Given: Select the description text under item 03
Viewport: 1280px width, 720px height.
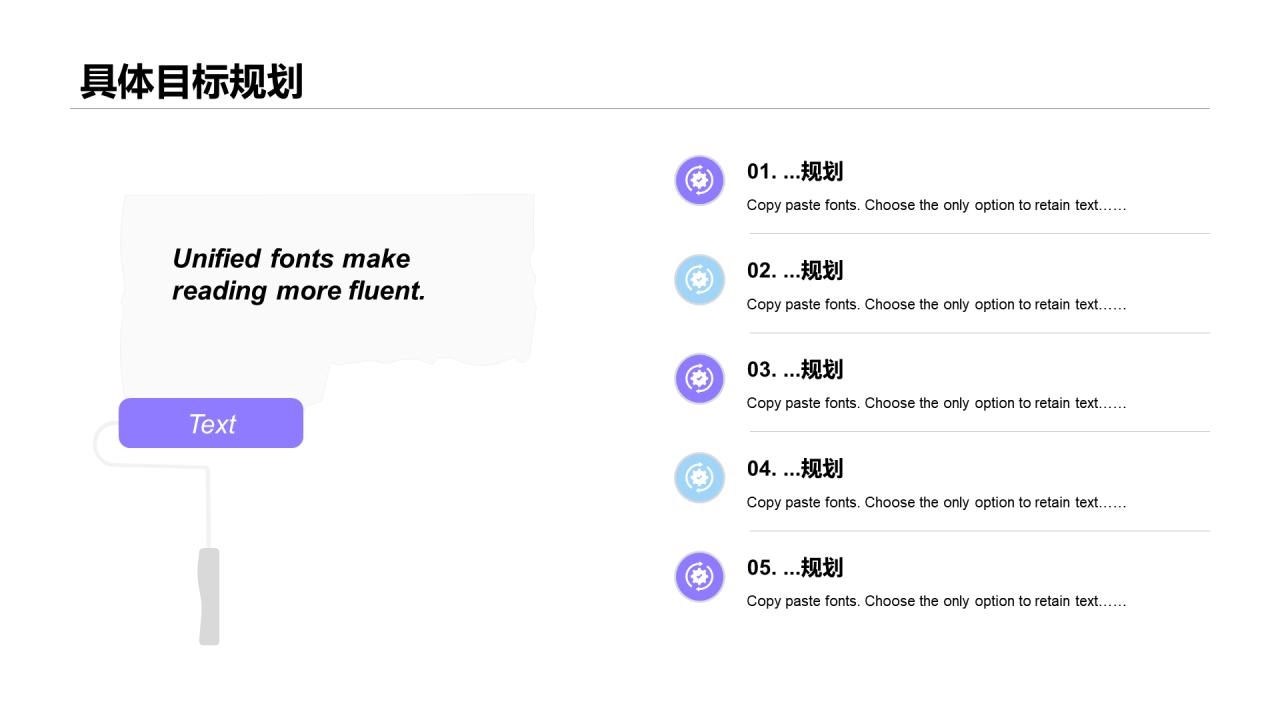Looking at the screenshot, I should (937, 403).
